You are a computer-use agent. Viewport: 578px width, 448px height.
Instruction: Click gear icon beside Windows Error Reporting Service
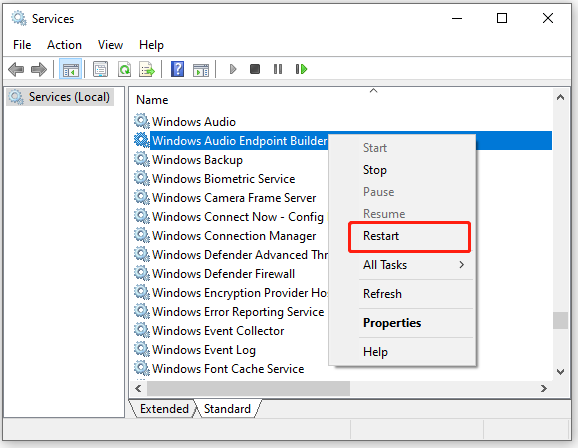pyautogui.click(x=142, y=311)
